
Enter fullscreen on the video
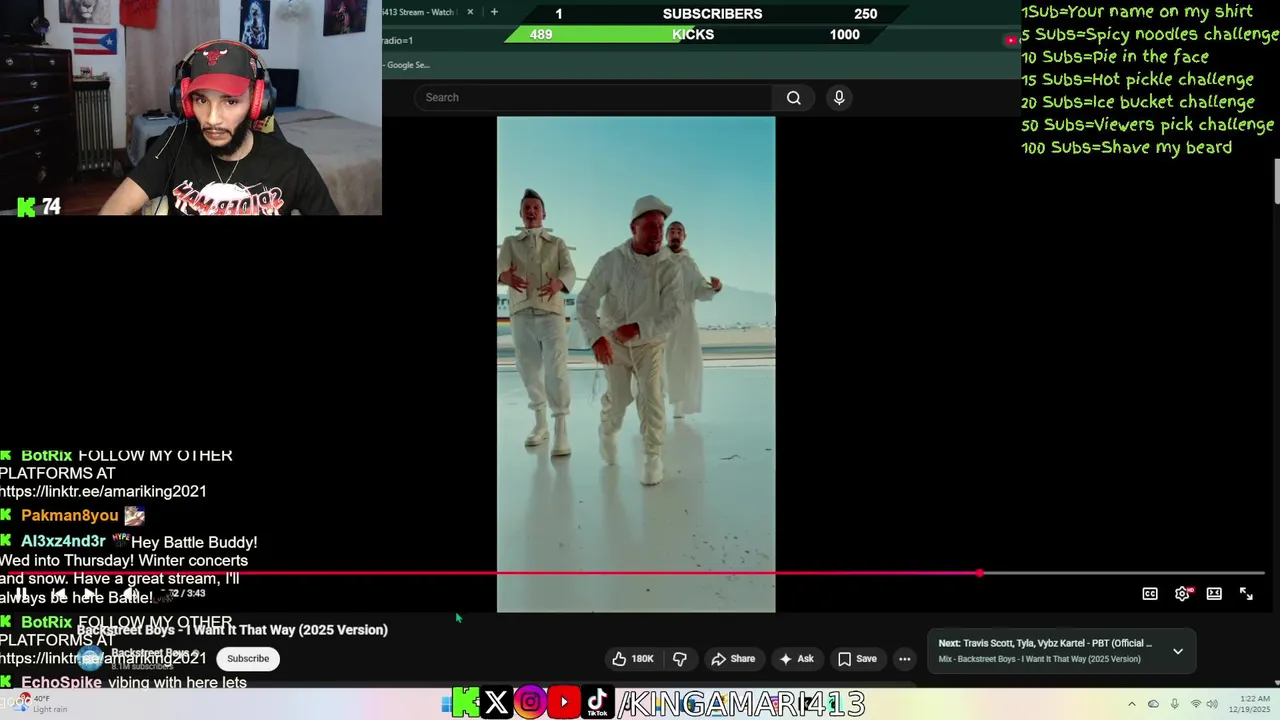[x=1246, y=594]
